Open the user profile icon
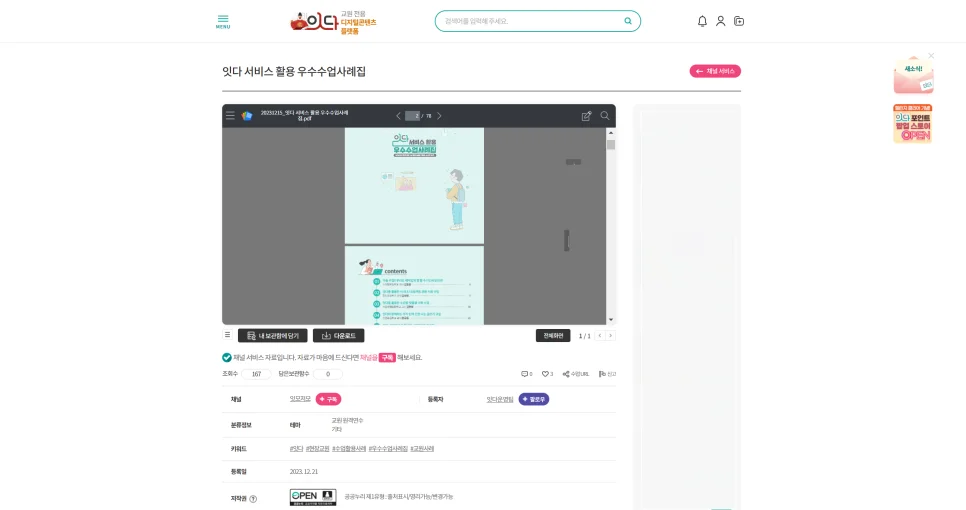This screenshot has height=510, width=966. pyautogui.click(x=720, y=21)
